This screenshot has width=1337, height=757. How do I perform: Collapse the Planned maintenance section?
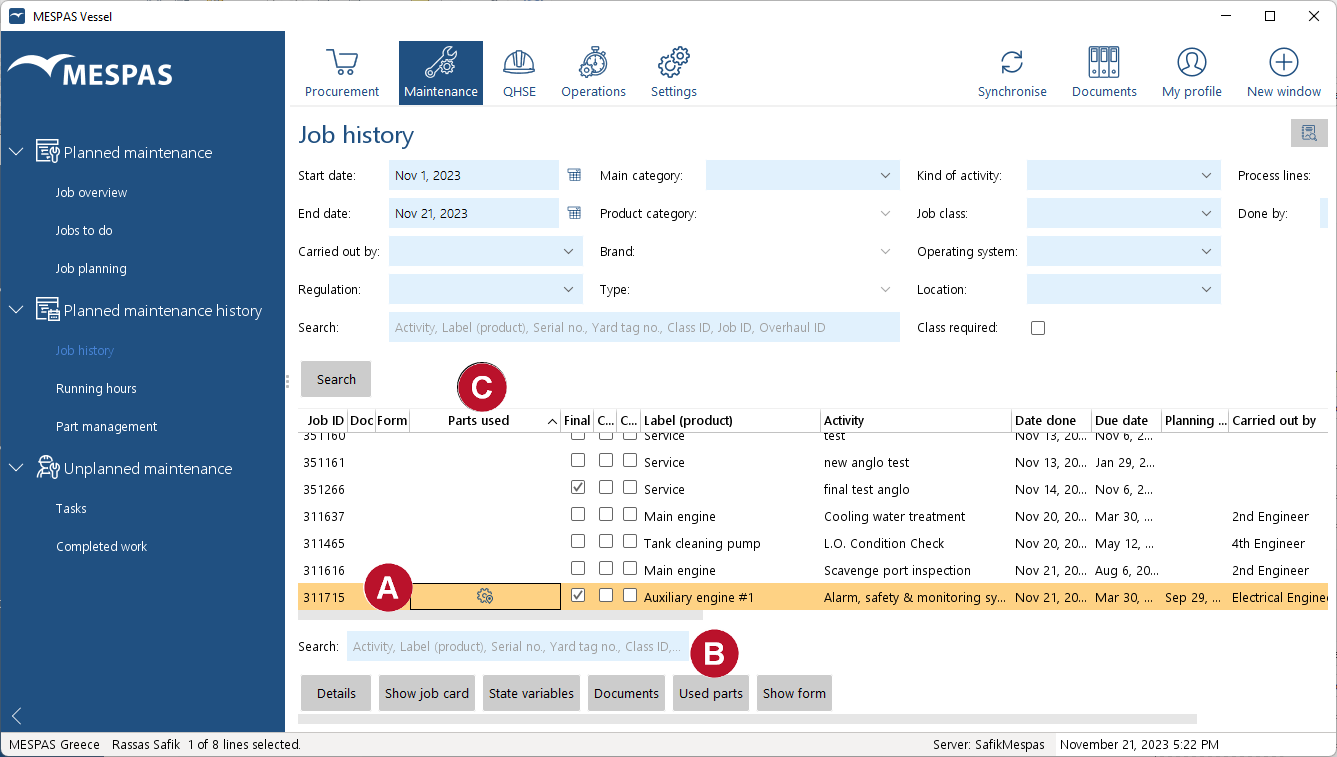pos(16,152)
